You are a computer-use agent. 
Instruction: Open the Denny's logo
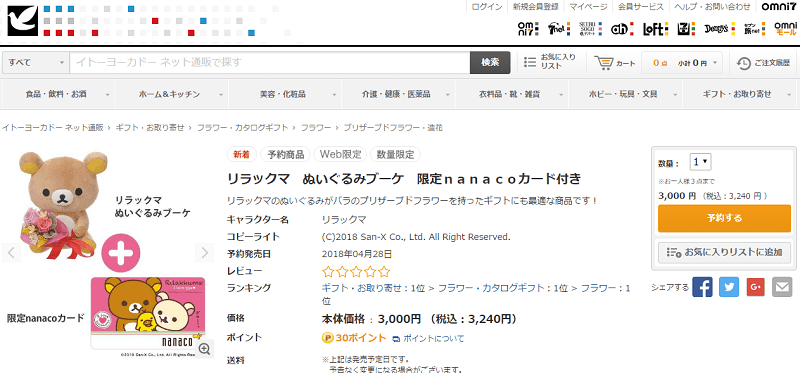[x=719, y=29]
